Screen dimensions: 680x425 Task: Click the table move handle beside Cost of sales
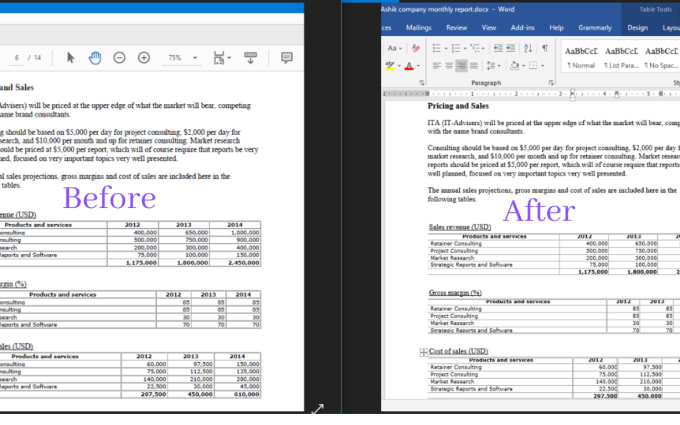(423, 353)
